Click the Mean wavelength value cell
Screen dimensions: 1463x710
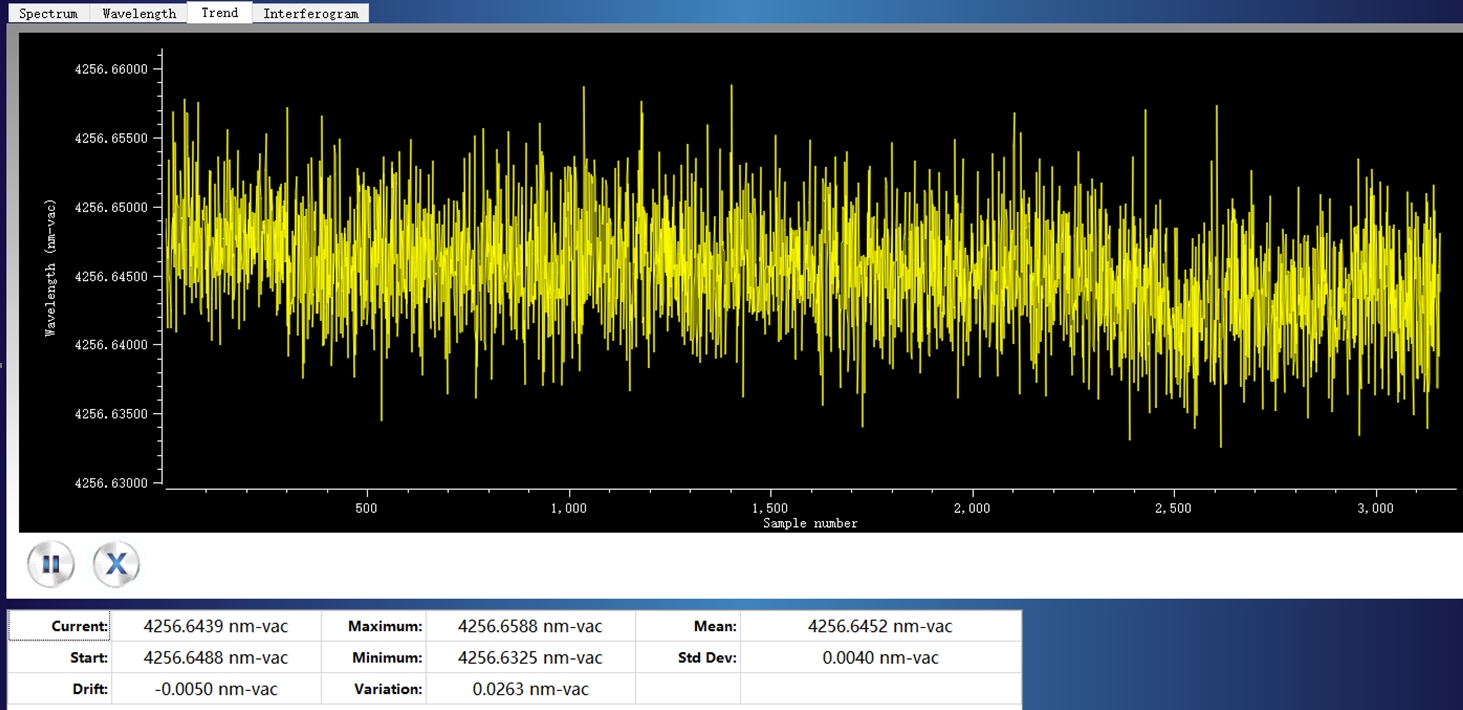coord(880,627)
